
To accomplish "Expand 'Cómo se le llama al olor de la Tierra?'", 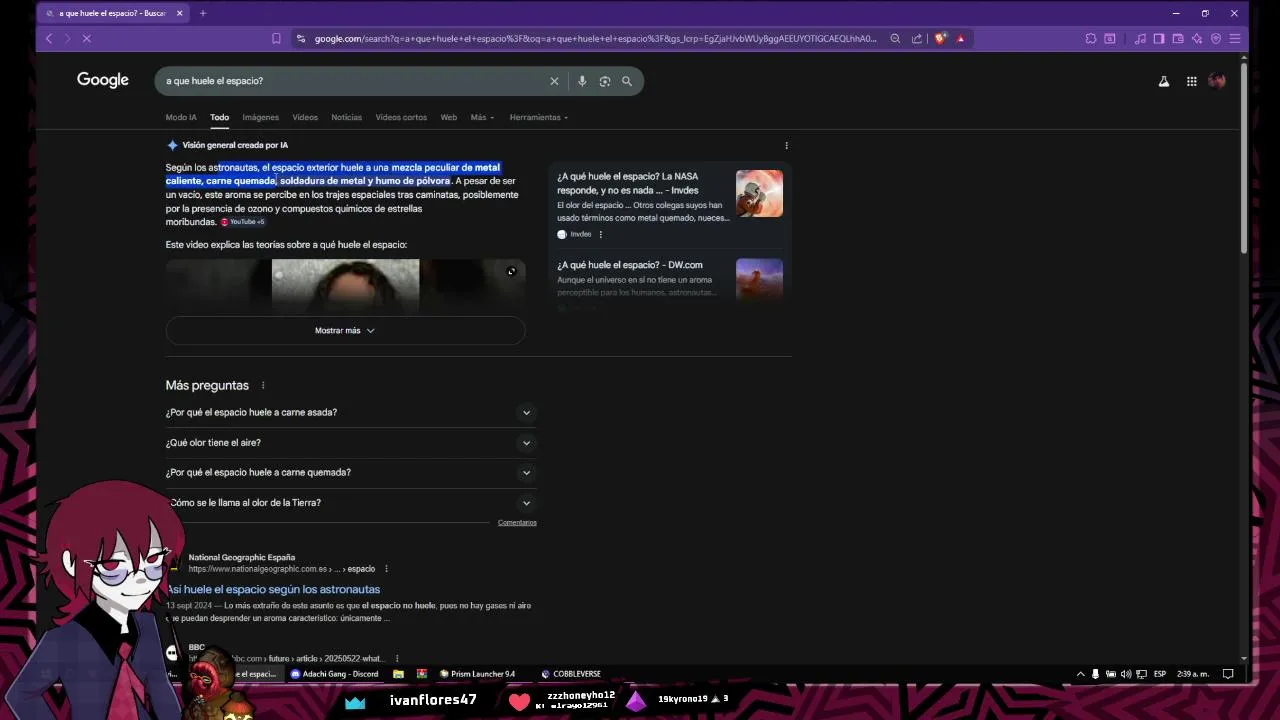I will [351, 502].
